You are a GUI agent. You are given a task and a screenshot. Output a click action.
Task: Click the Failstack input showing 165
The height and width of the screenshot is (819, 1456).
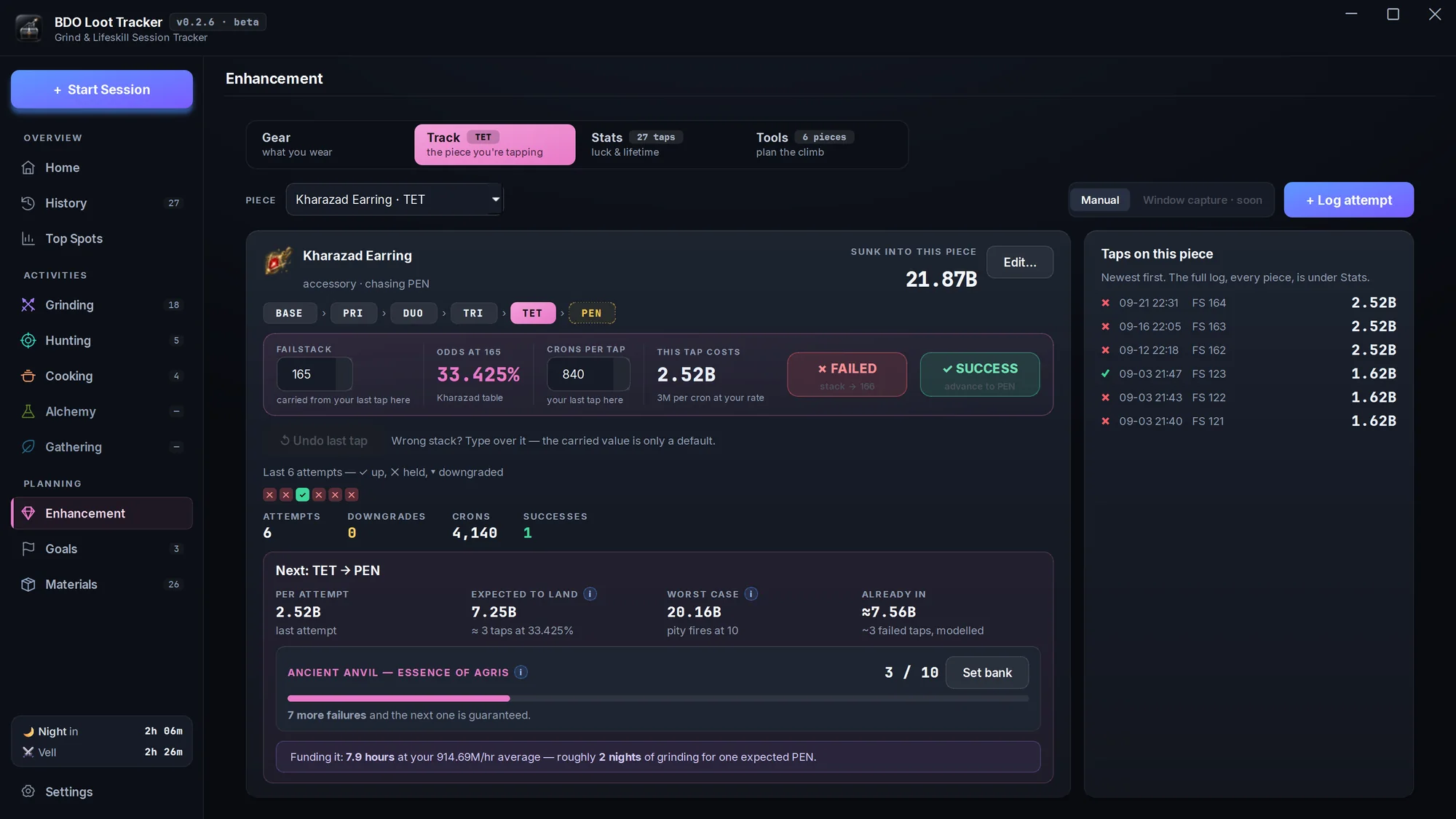[314, 374]
